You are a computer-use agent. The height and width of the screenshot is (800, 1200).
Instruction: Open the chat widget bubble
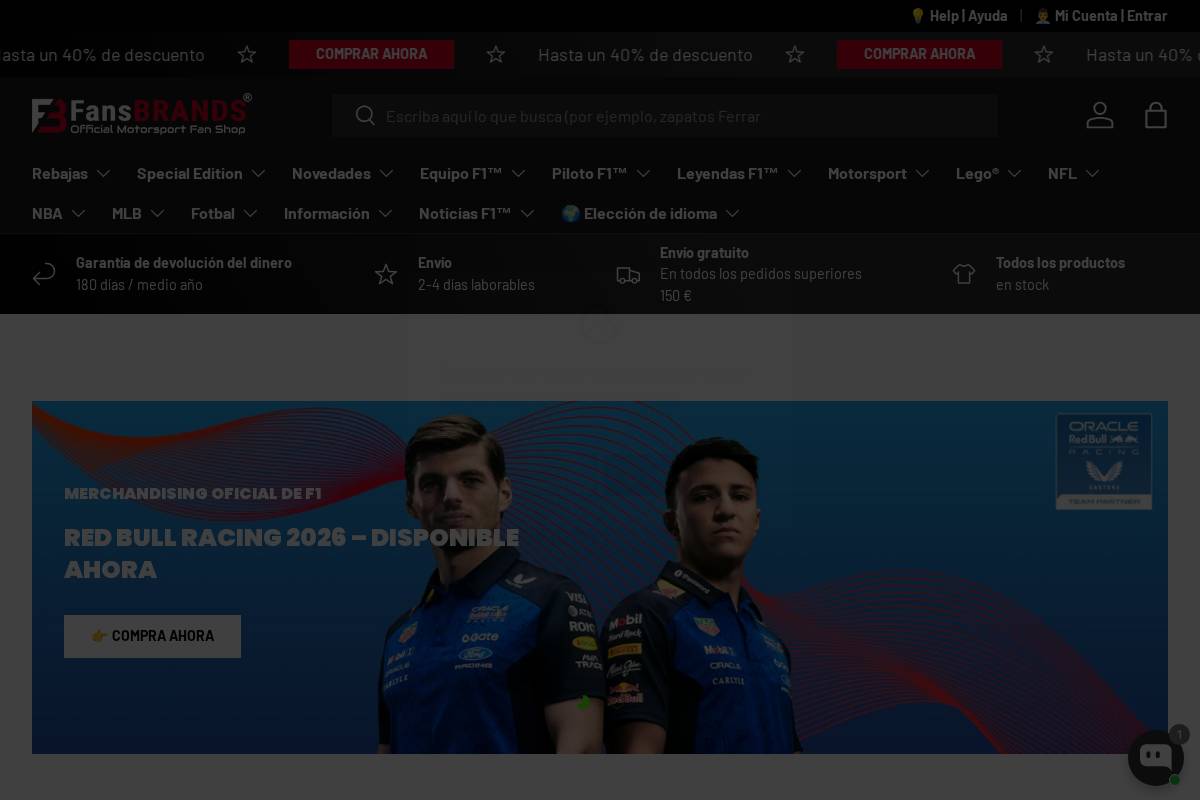(1156, 757)
